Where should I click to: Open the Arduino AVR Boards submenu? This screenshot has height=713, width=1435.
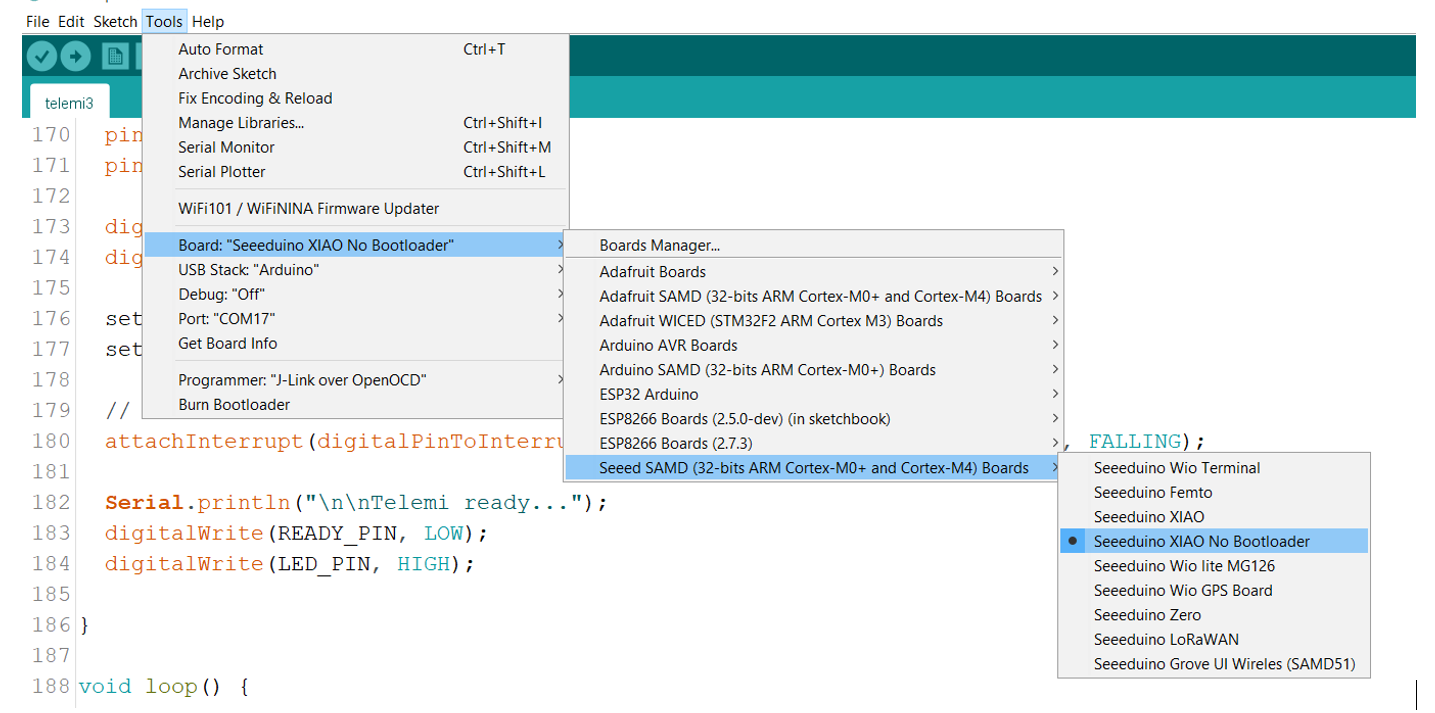[668, 345]
